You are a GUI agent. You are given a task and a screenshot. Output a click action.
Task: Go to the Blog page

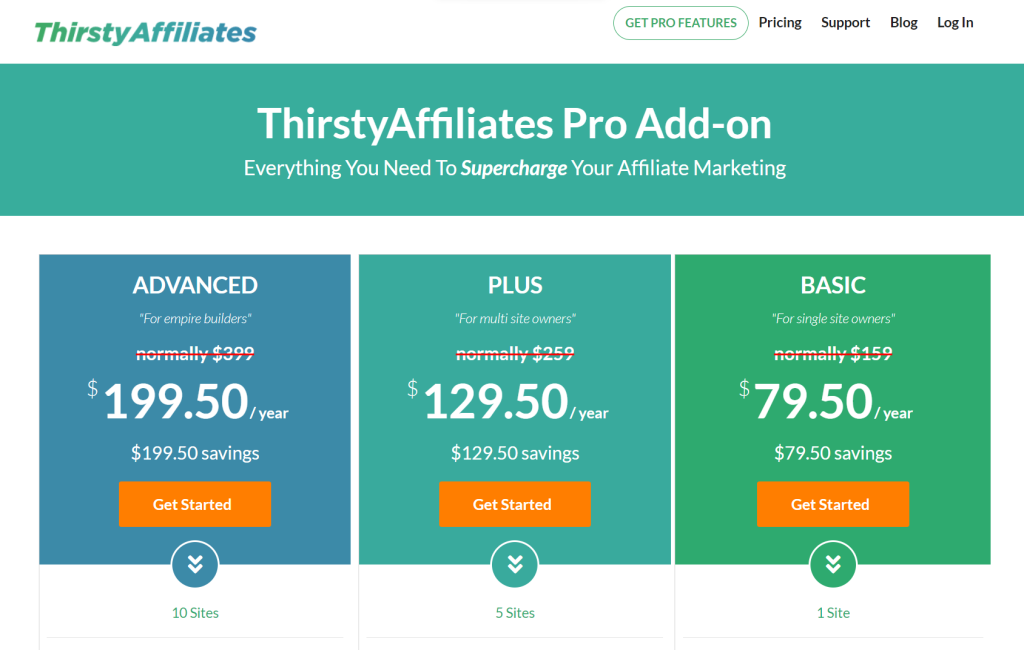pyautogui.click(x=903, y=23)
